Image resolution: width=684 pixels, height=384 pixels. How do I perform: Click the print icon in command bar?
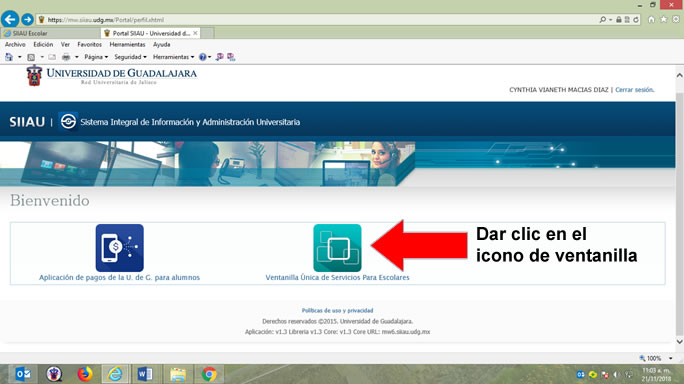coord(66,57)
